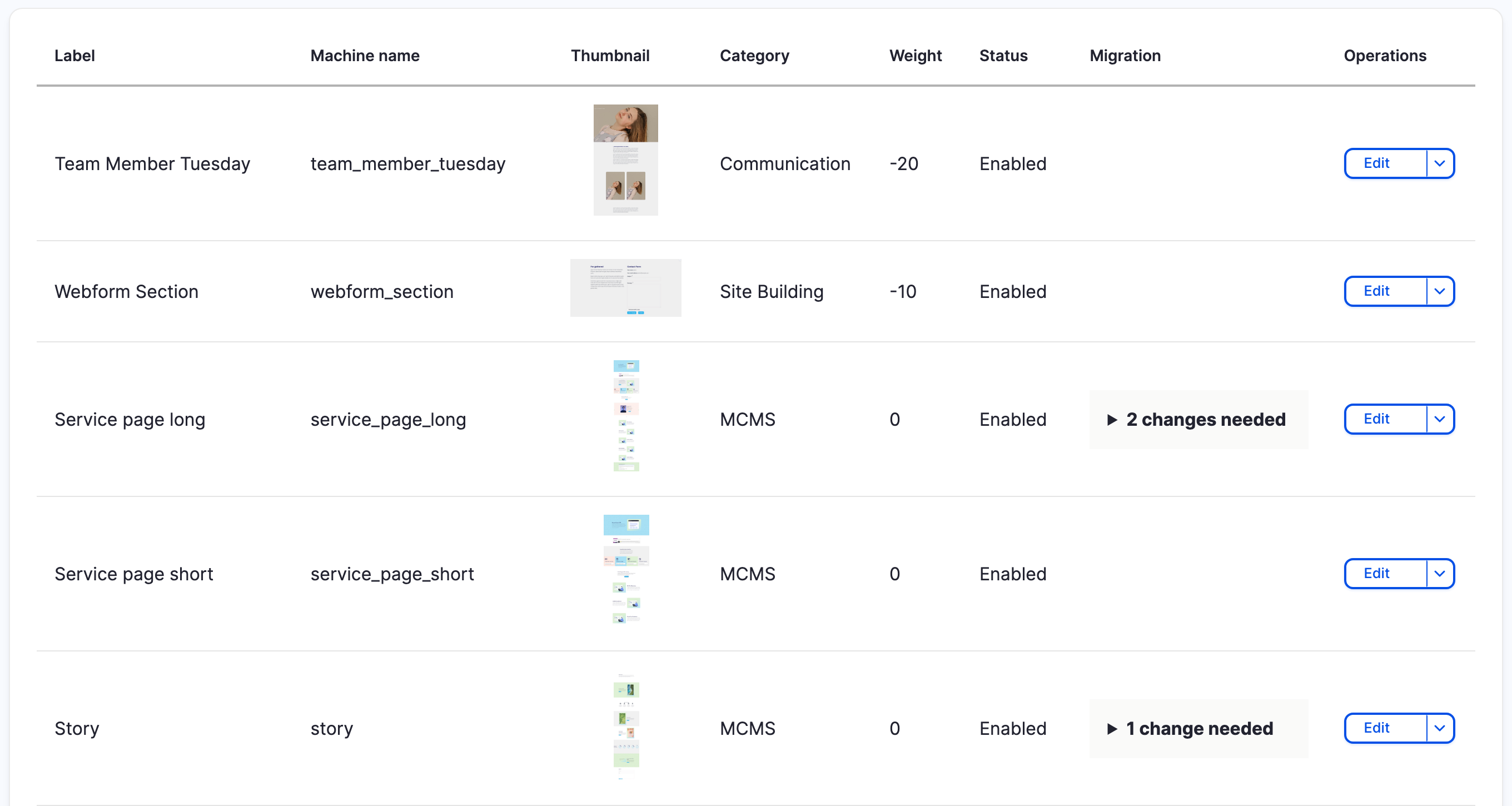The image size is (1512, 806).
Task: Select 'webform_section' machine name
Action: (x=382, y=292)
